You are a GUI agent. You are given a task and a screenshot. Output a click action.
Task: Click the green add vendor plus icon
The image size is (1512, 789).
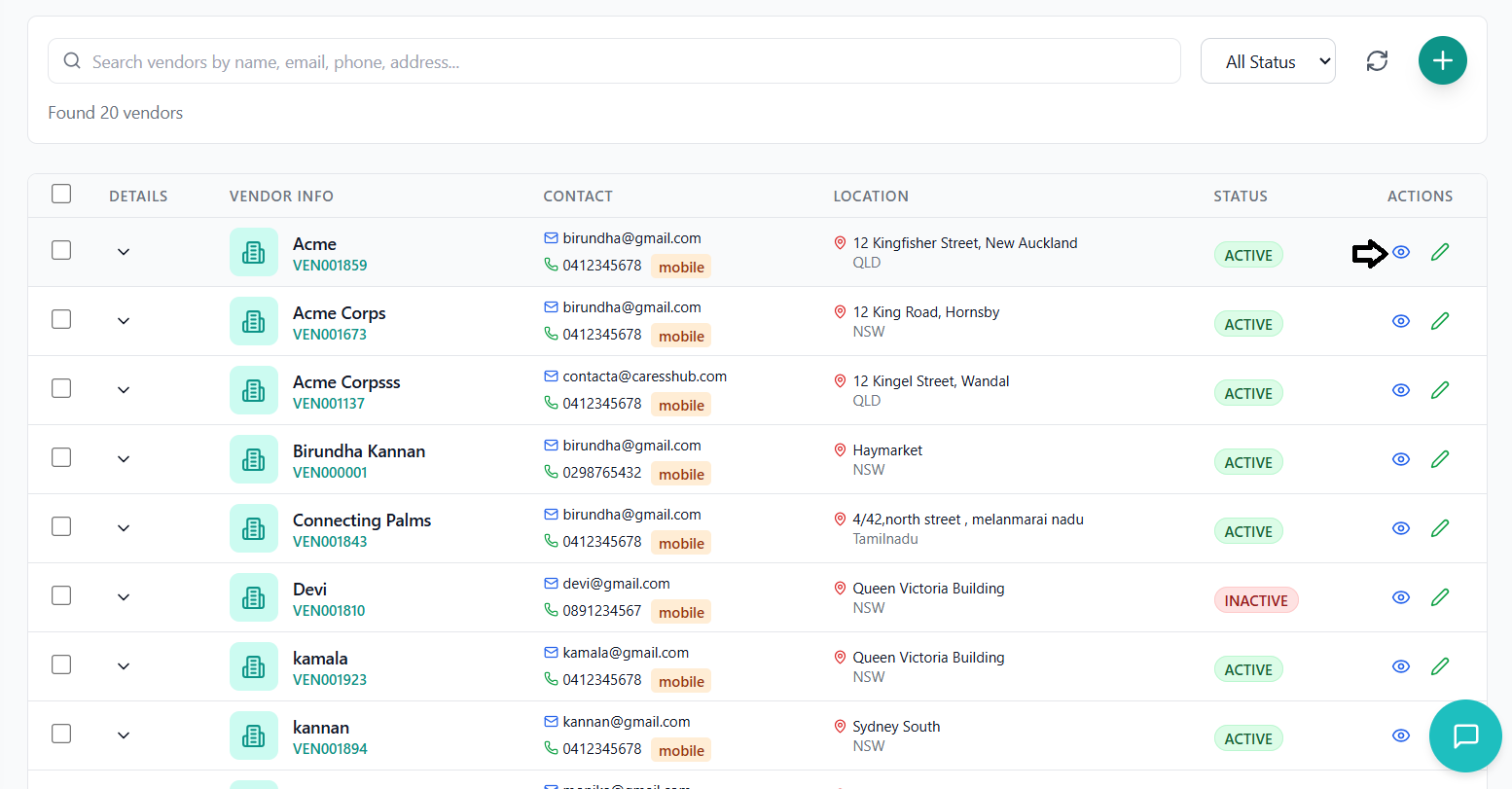[1443, 60]
